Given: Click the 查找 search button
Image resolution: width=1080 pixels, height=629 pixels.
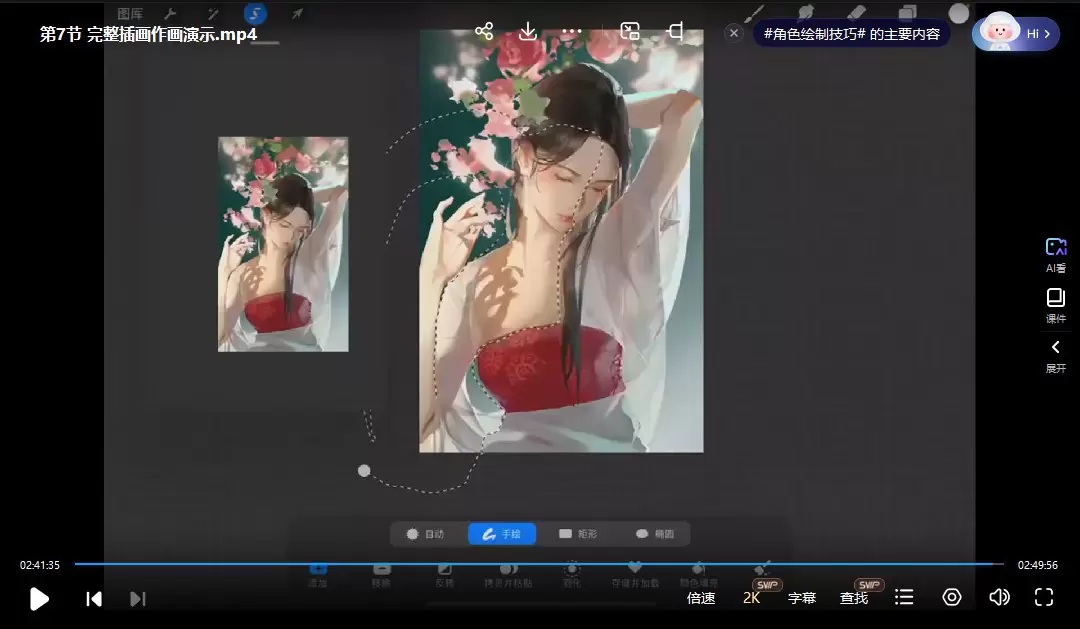Looking at the screenshot, I should point(854,598).
